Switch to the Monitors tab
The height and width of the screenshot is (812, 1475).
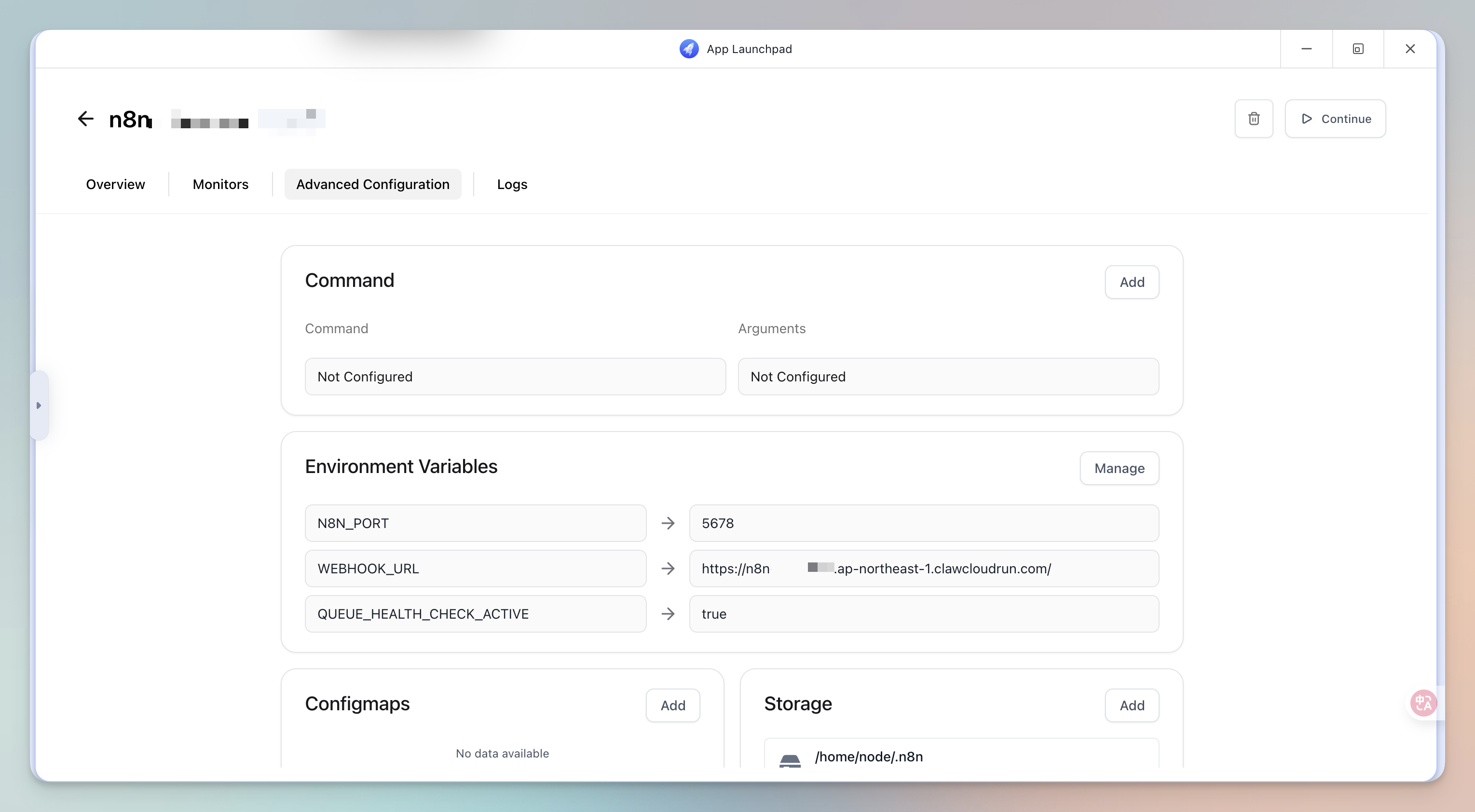click(220, 184)
